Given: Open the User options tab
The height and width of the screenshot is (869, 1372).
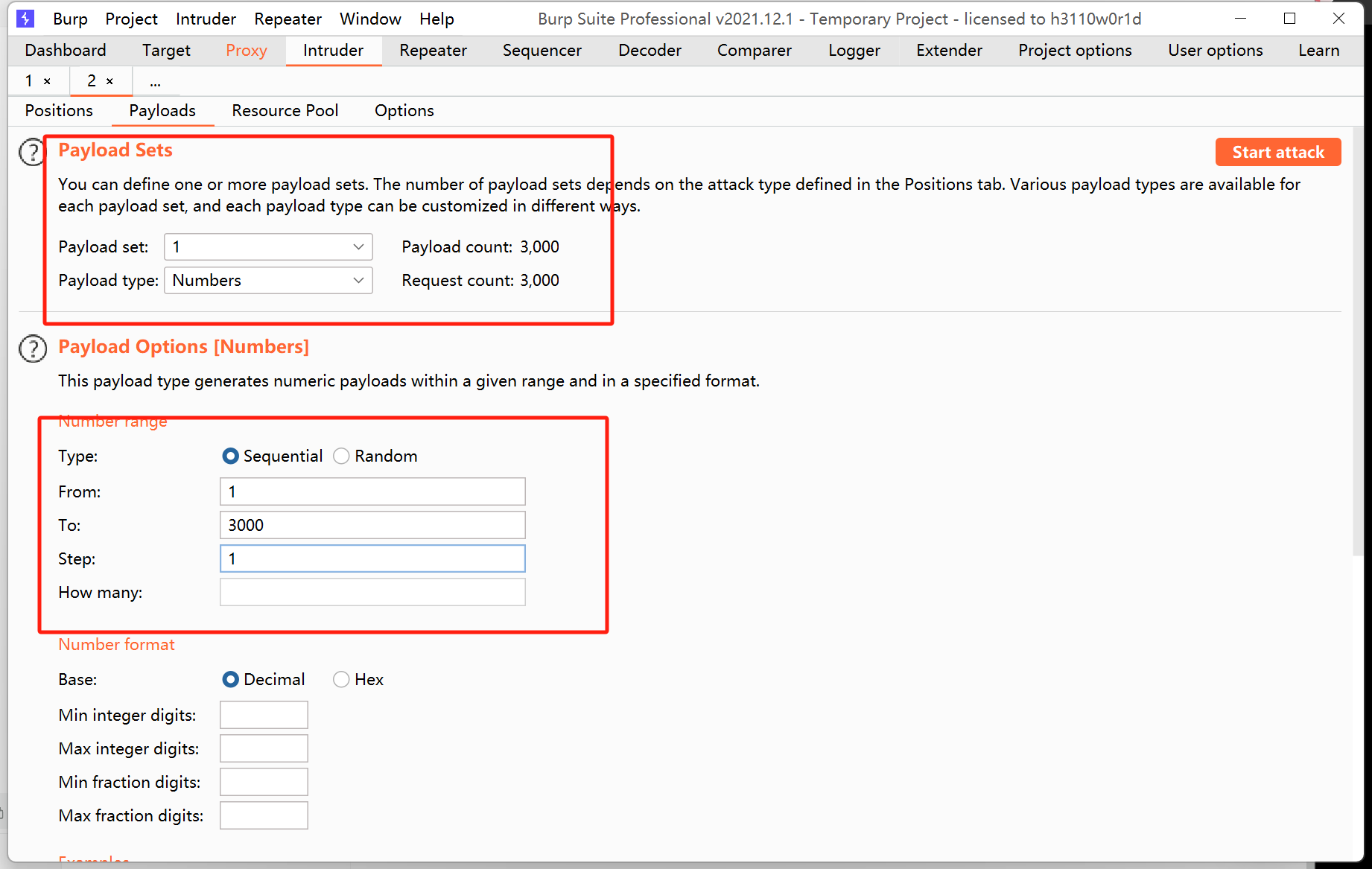Looking at the screenshot, I should [1215, 50].
